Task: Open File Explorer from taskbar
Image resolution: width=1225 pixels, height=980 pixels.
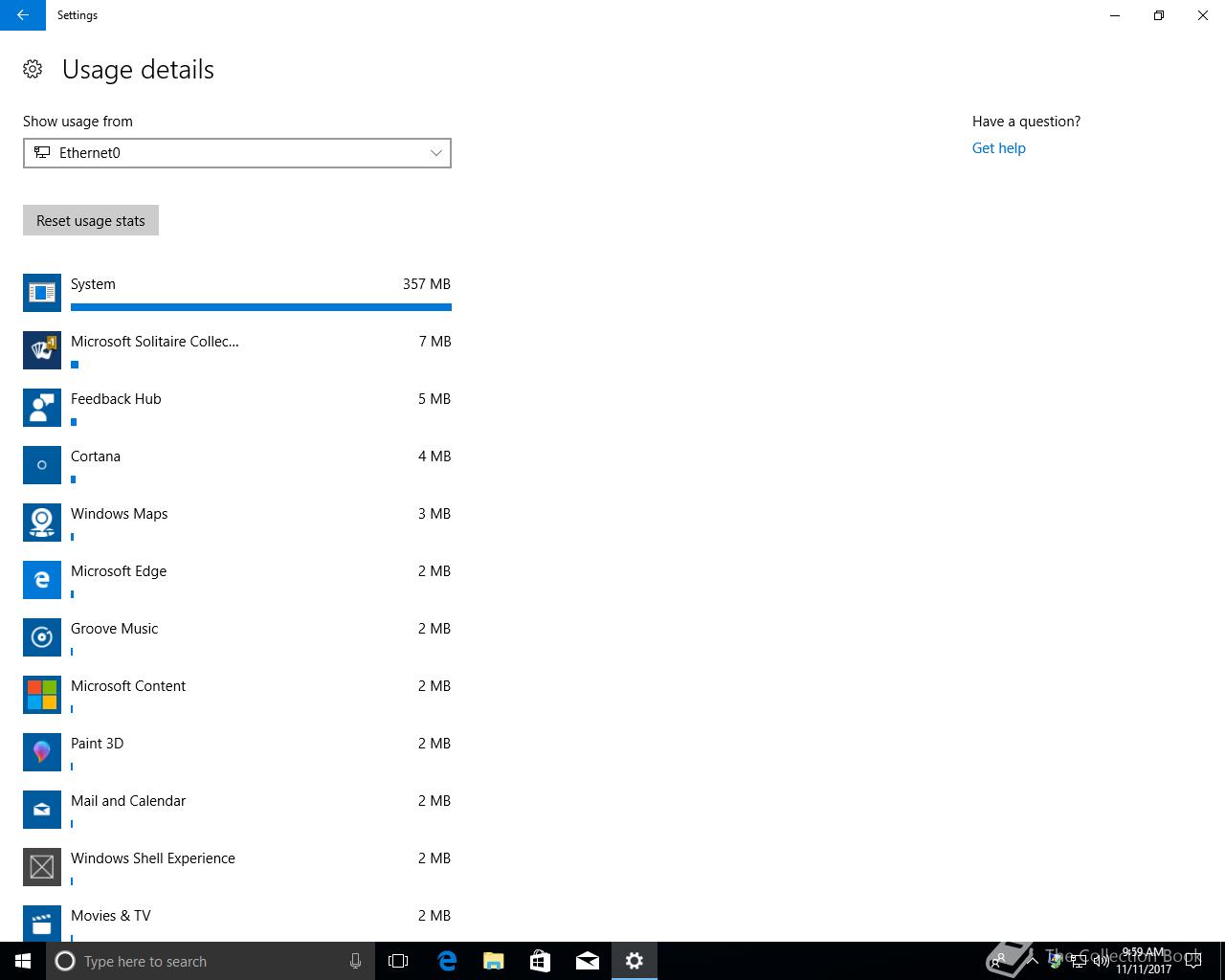Action: coord(494,961)
